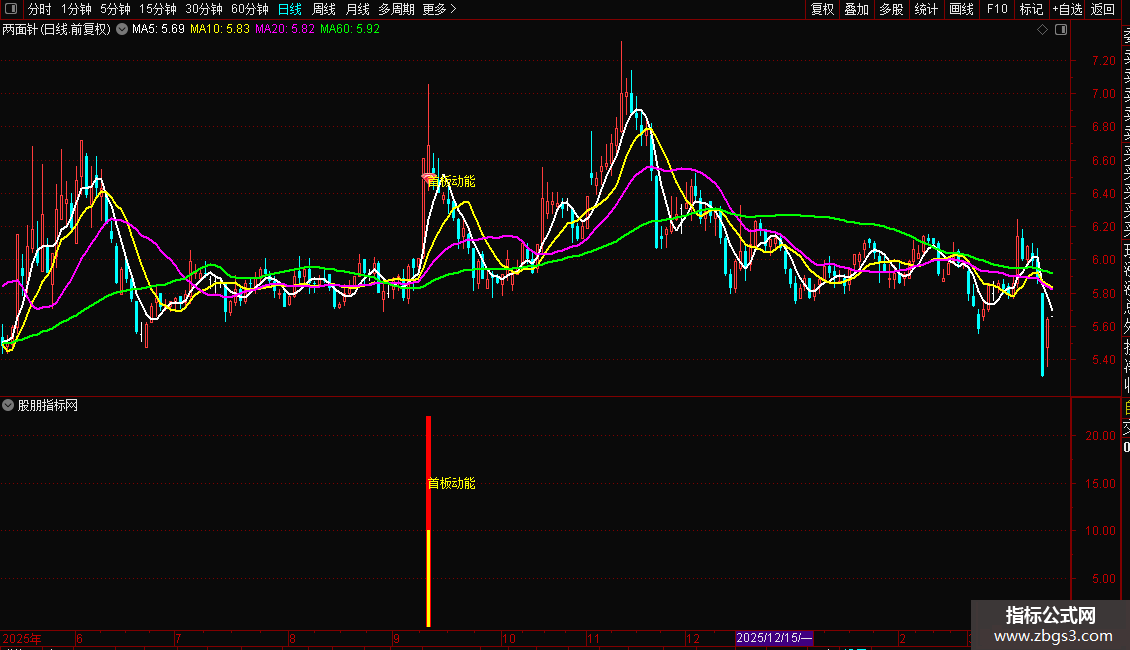Switch to 月线 monthly chart

click(x=357, y=9)
